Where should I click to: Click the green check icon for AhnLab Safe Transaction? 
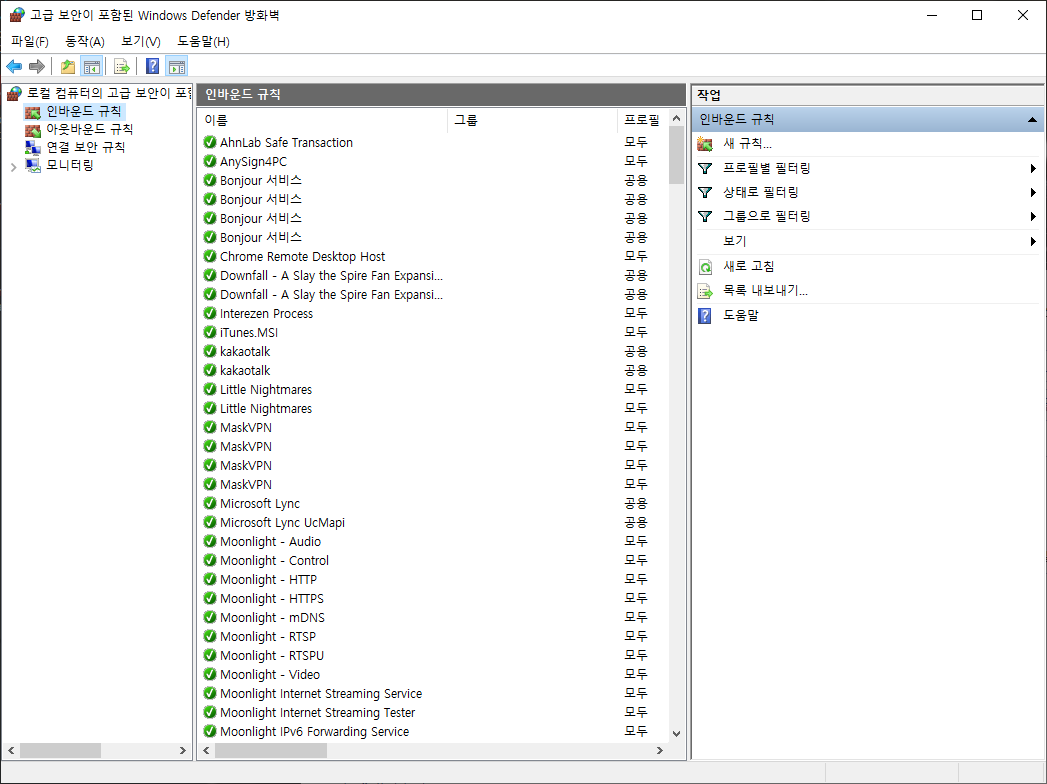[x=210, y=142]
